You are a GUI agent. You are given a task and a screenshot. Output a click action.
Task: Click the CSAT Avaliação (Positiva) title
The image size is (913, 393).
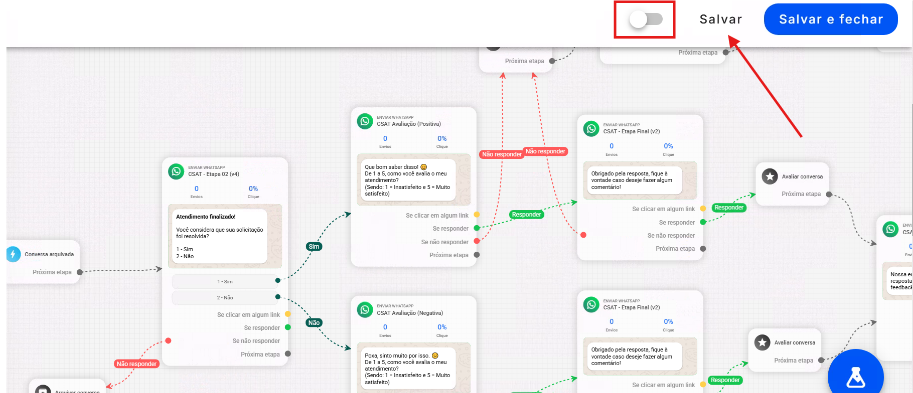409,124
